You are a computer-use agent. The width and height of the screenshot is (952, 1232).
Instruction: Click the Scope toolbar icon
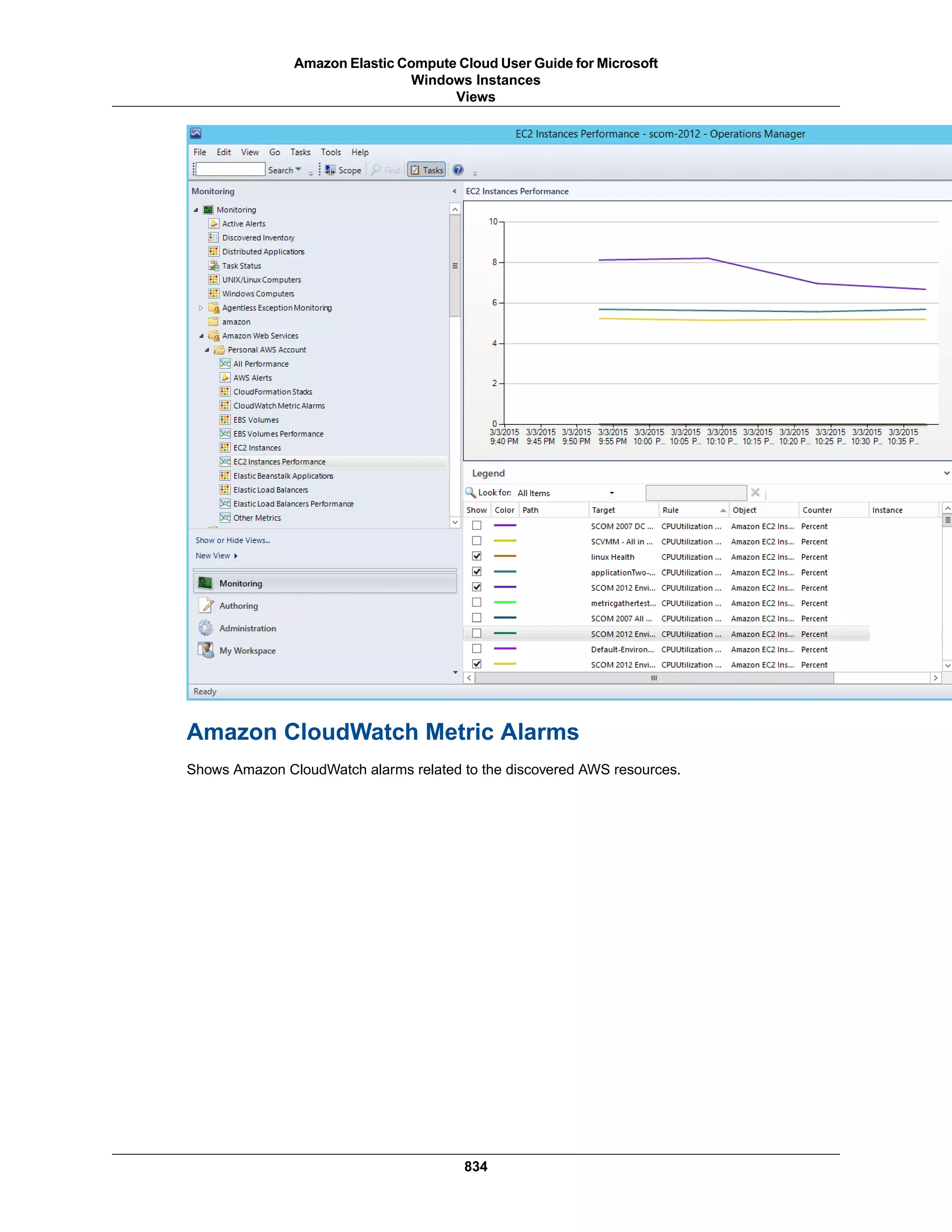(x=330, y=170)
